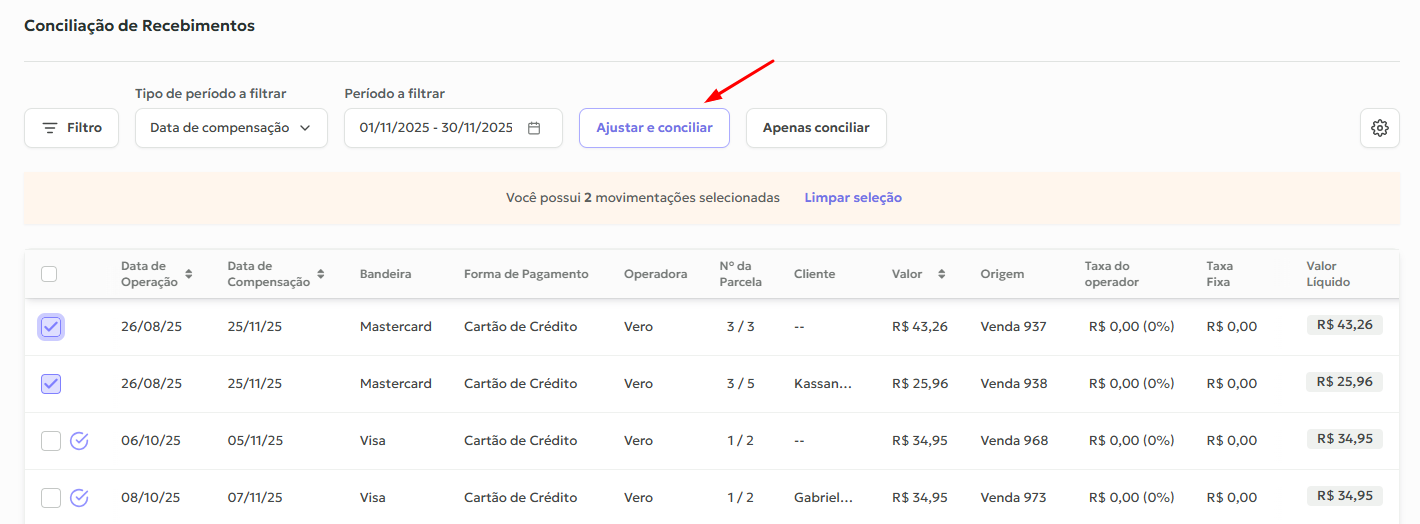Click the filter lines icon

[x=50, y=128]
